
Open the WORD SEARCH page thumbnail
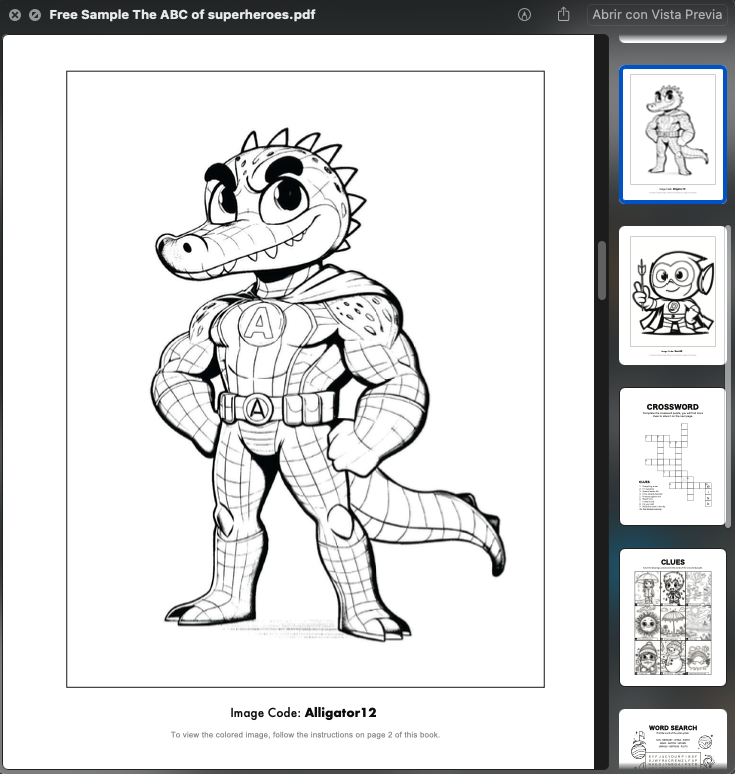pyautogui.click(x=672, y=740)
